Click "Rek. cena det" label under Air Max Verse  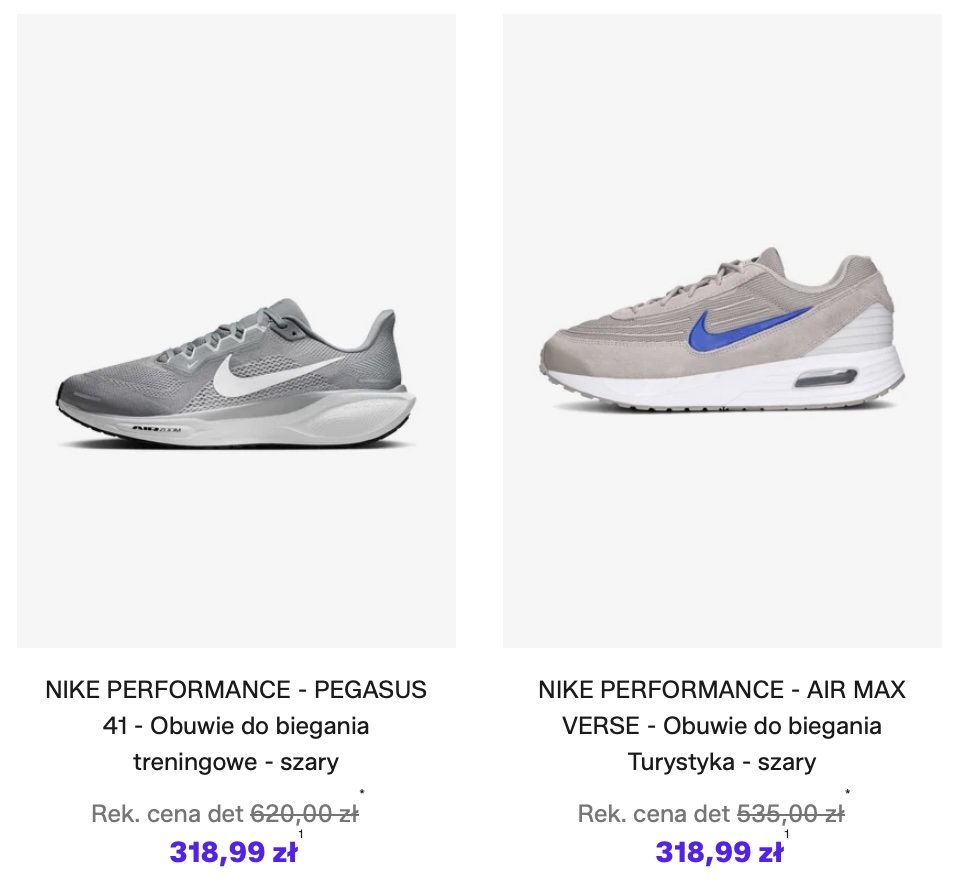tap(654, 814)
